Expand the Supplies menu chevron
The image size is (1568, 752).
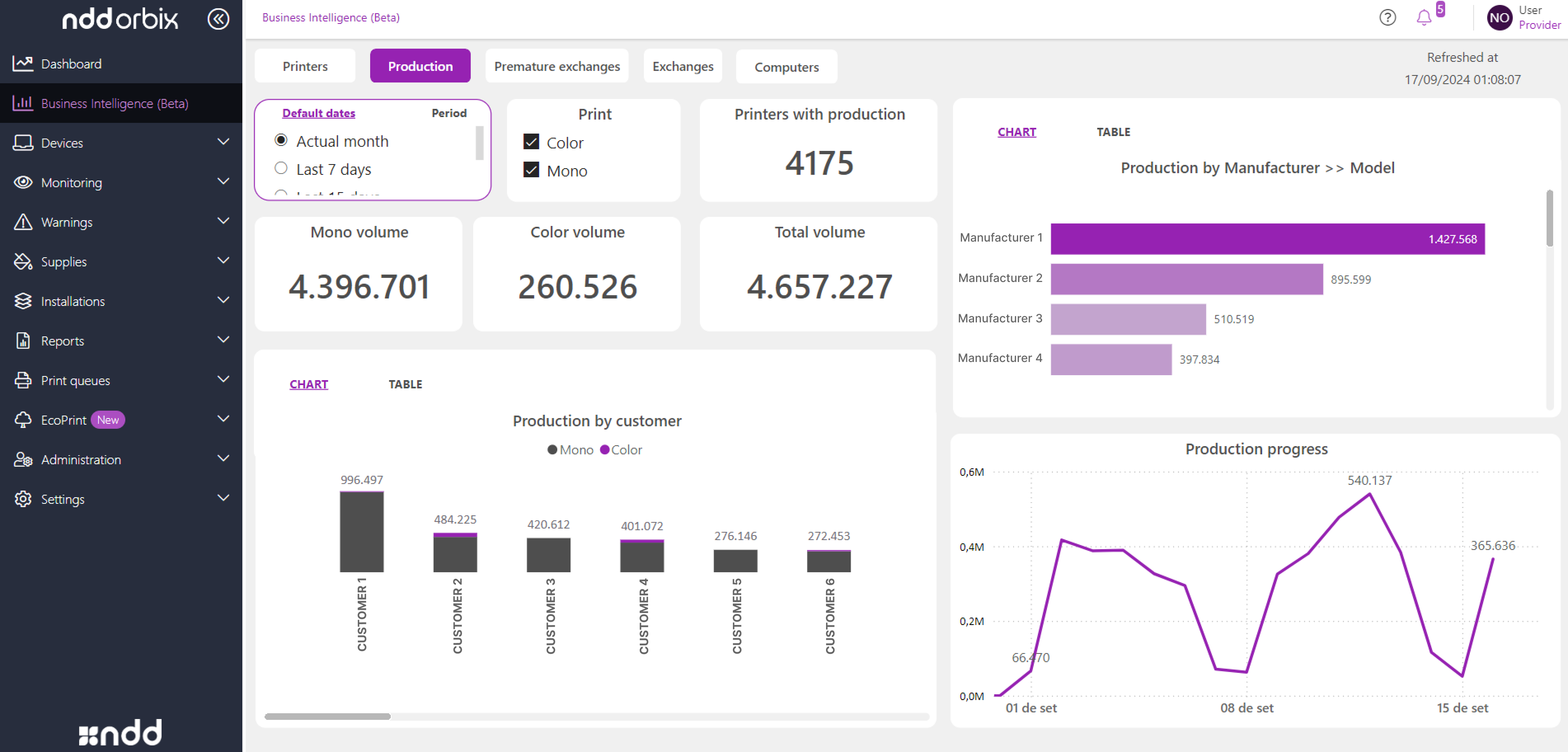223,261
